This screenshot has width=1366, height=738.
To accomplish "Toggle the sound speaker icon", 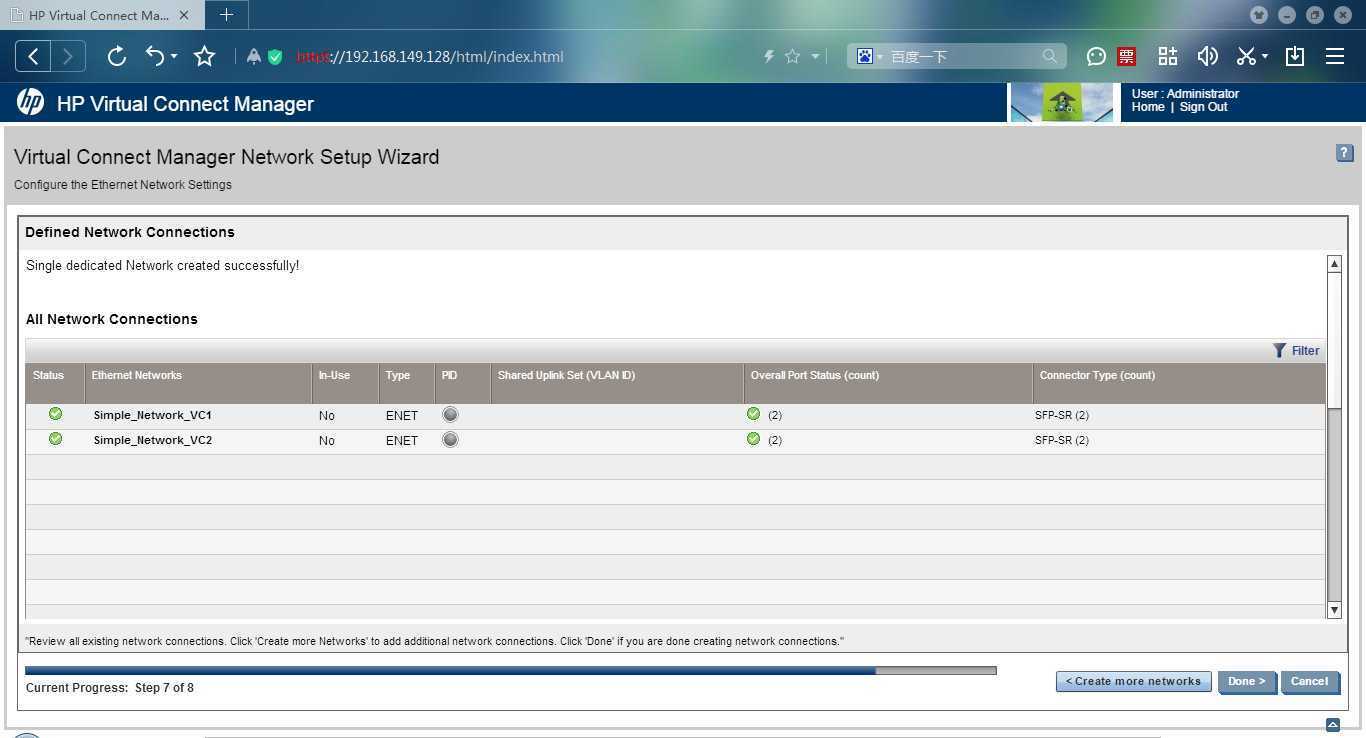I will point(1207,56).
